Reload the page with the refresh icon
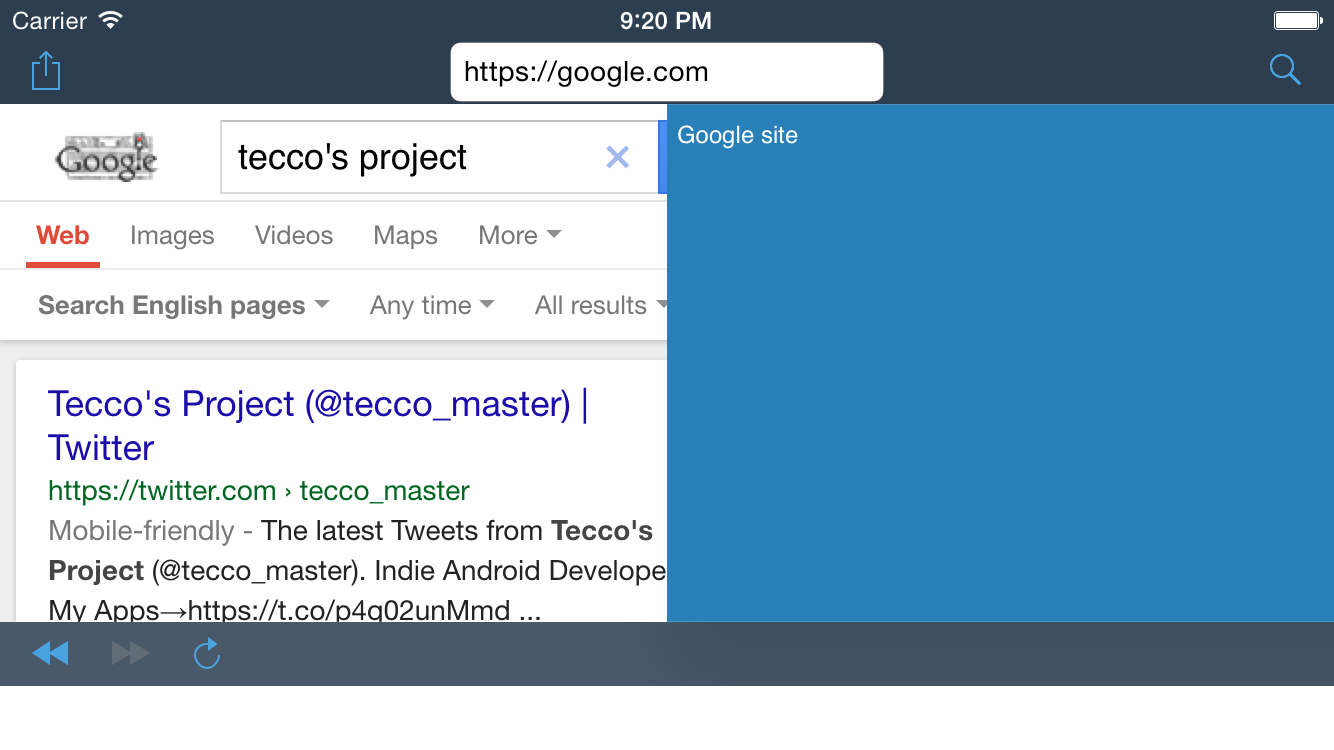The height and width of the screenshot is (750, 1334). click(x=206, y=654)
